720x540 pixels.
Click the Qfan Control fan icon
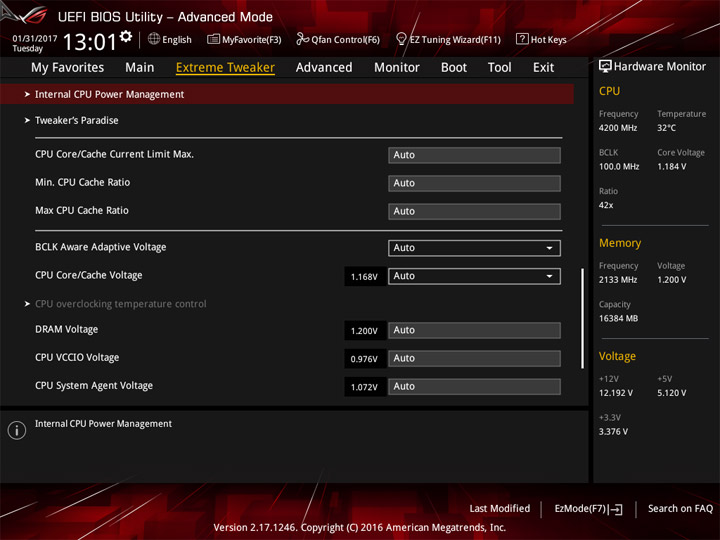(302, 39)
